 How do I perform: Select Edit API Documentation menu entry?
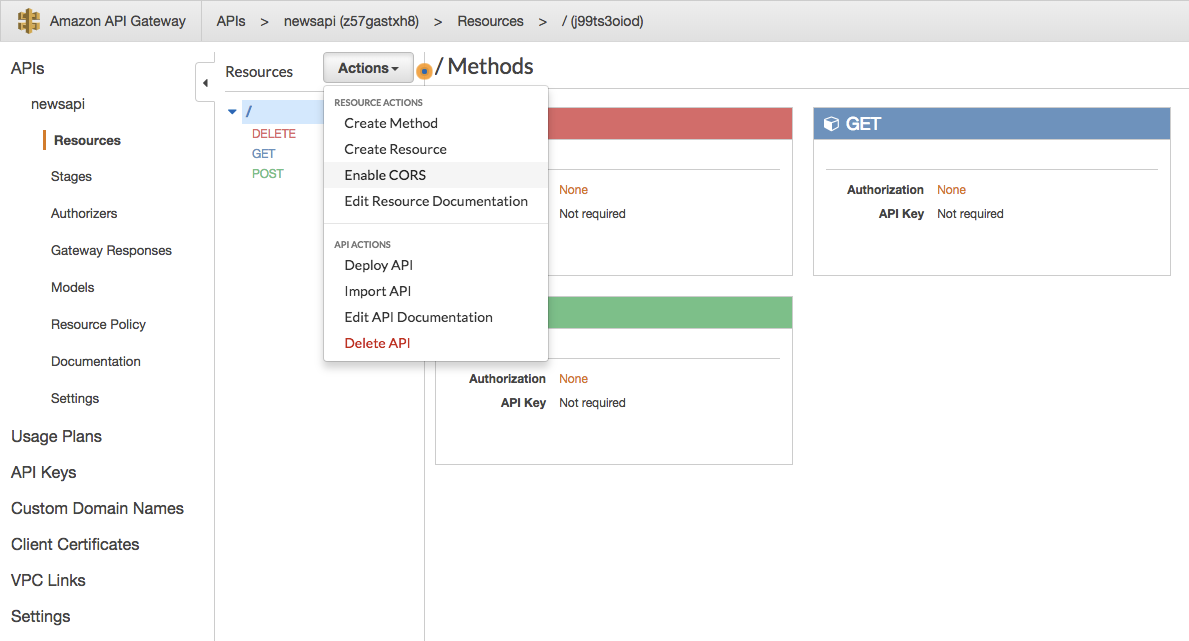tap(419, 317)
